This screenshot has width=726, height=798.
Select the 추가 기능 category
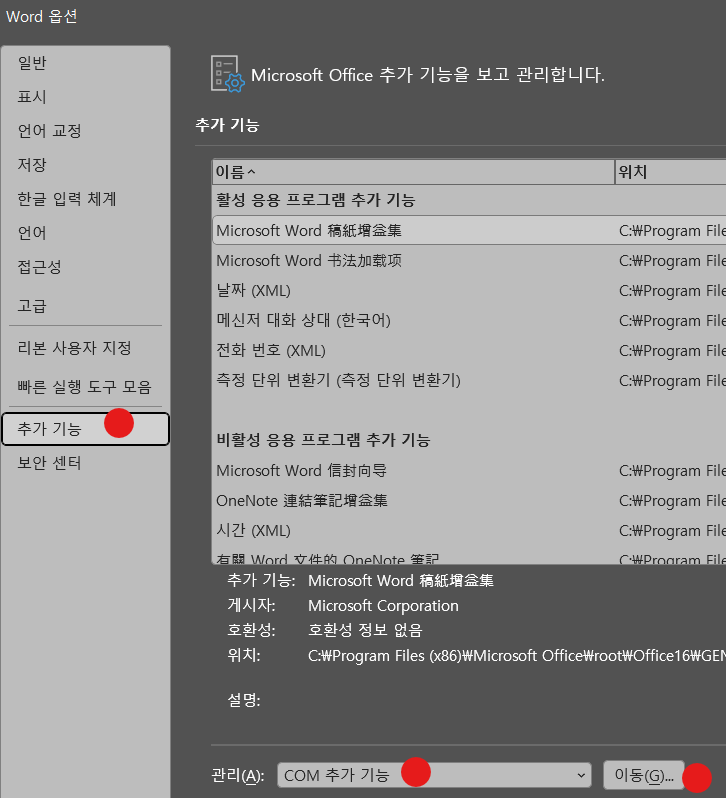coord(85,429)
